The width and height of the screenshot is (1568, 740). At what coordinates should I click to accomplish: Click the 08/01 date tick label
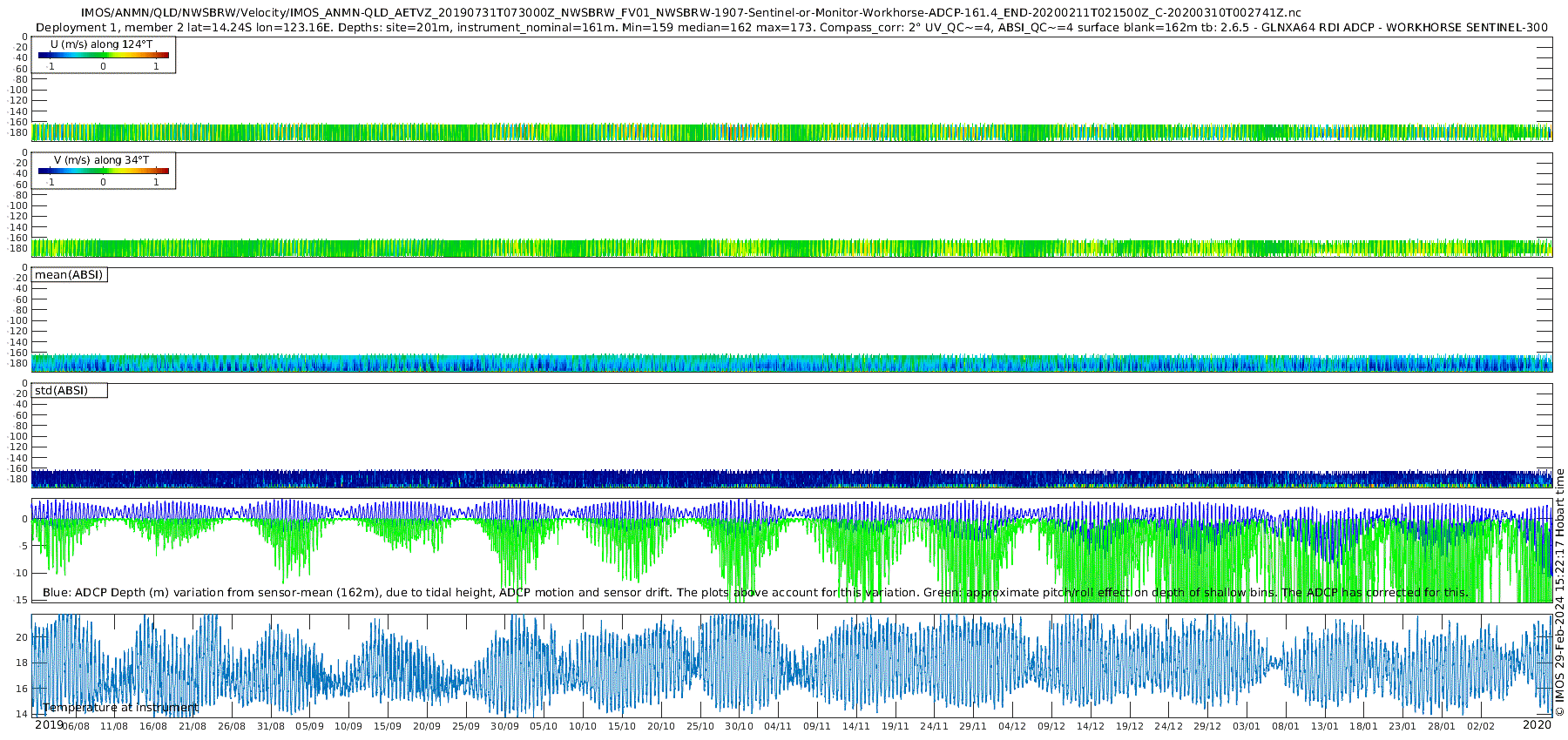click(x=1286, y=726)
